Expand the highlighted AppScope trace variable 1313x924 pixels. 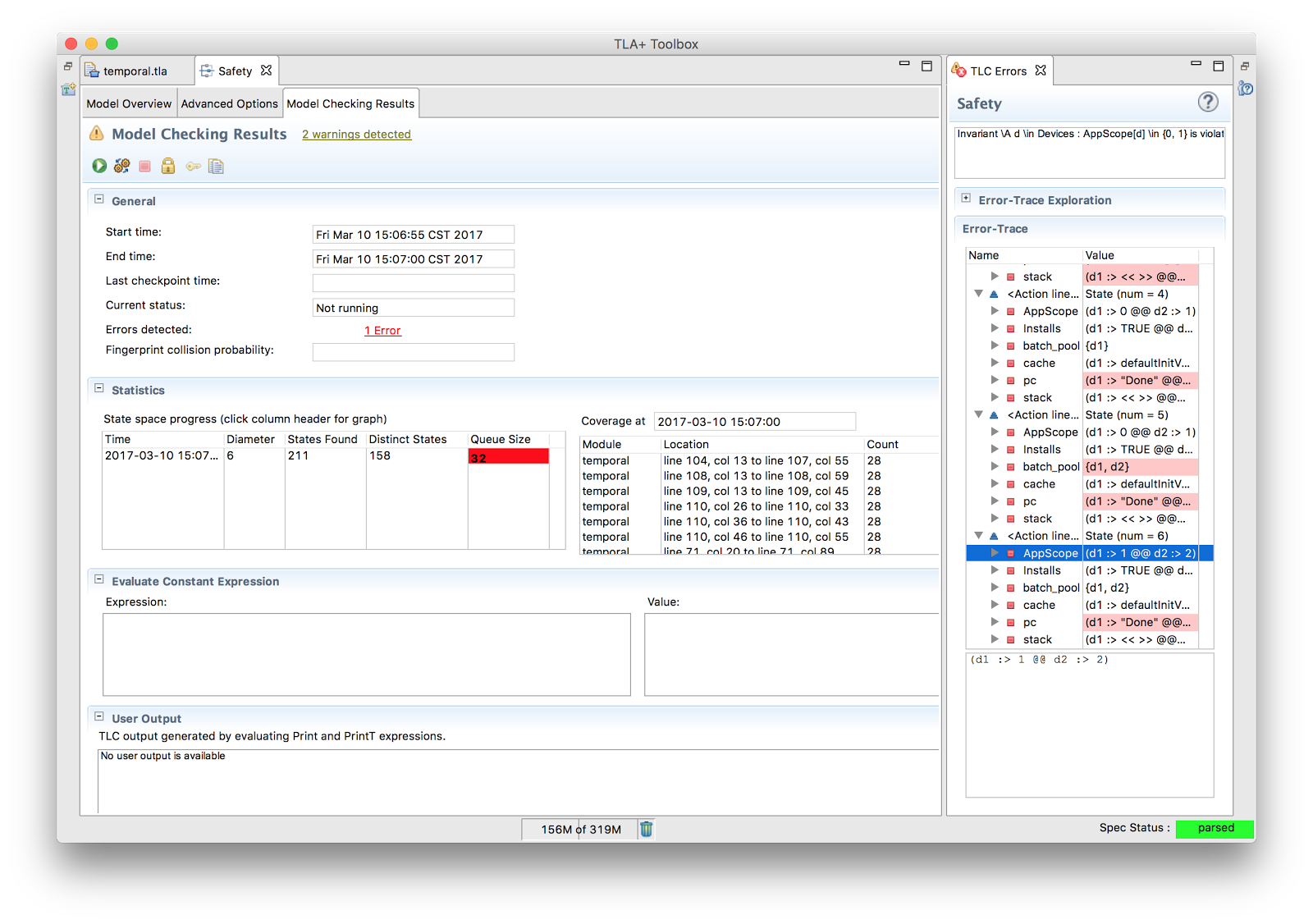click(x=995, y=553)
